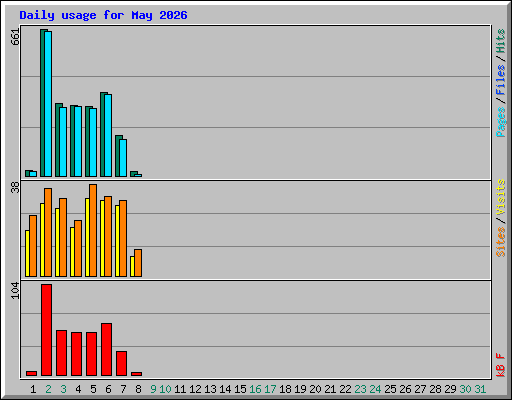Click the tallest cyan bar for day 2
Viewport: 512px width, 400px height.
[48, 104]
